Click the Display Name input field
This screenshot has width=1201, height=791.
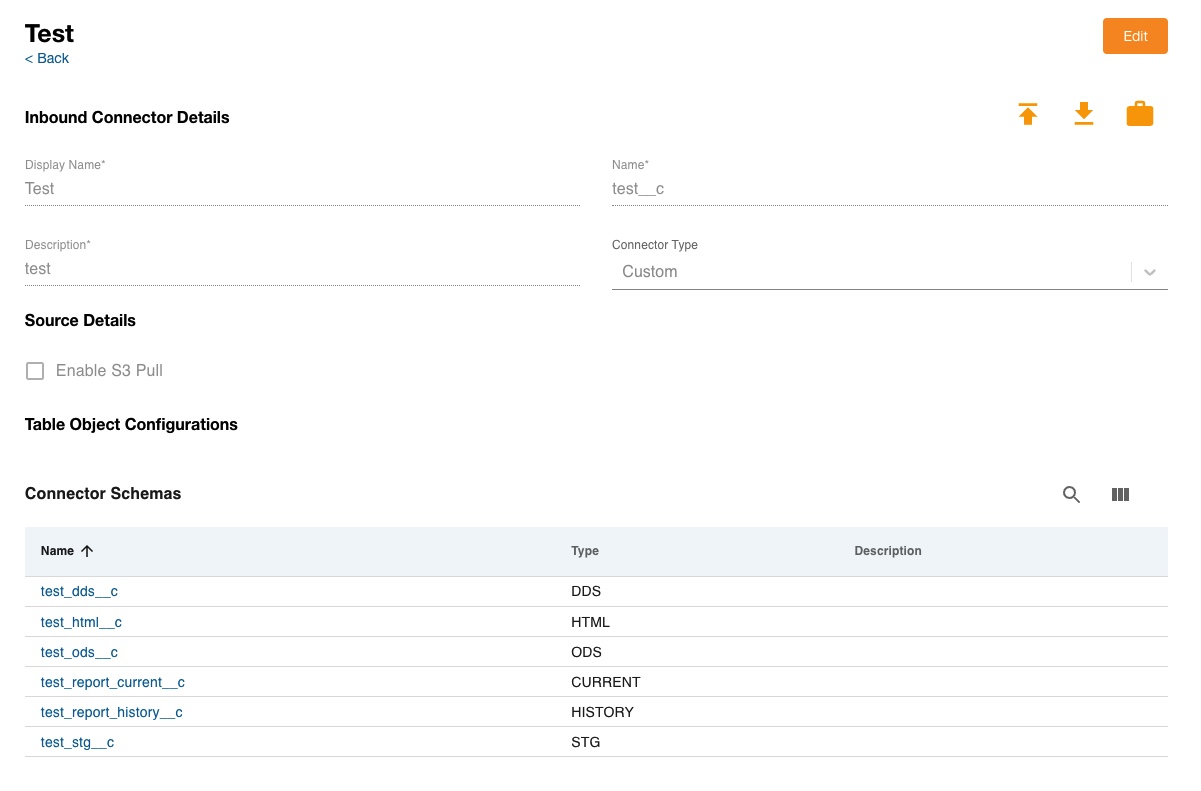[302, 189]
